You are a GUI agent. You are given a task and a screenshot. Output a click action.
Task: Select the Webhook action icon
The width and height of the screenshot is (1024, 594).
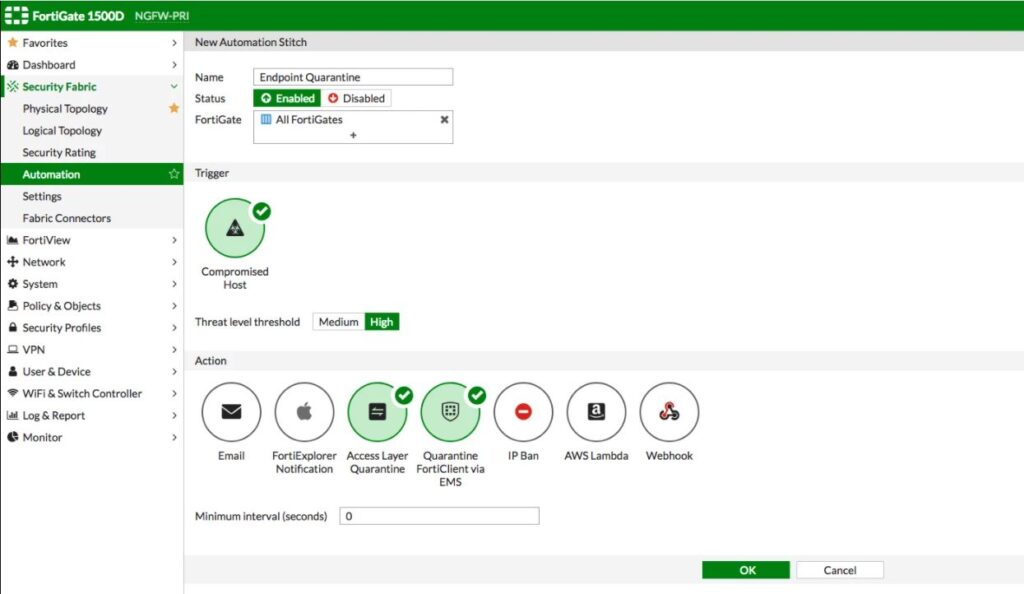pos(669,412)
